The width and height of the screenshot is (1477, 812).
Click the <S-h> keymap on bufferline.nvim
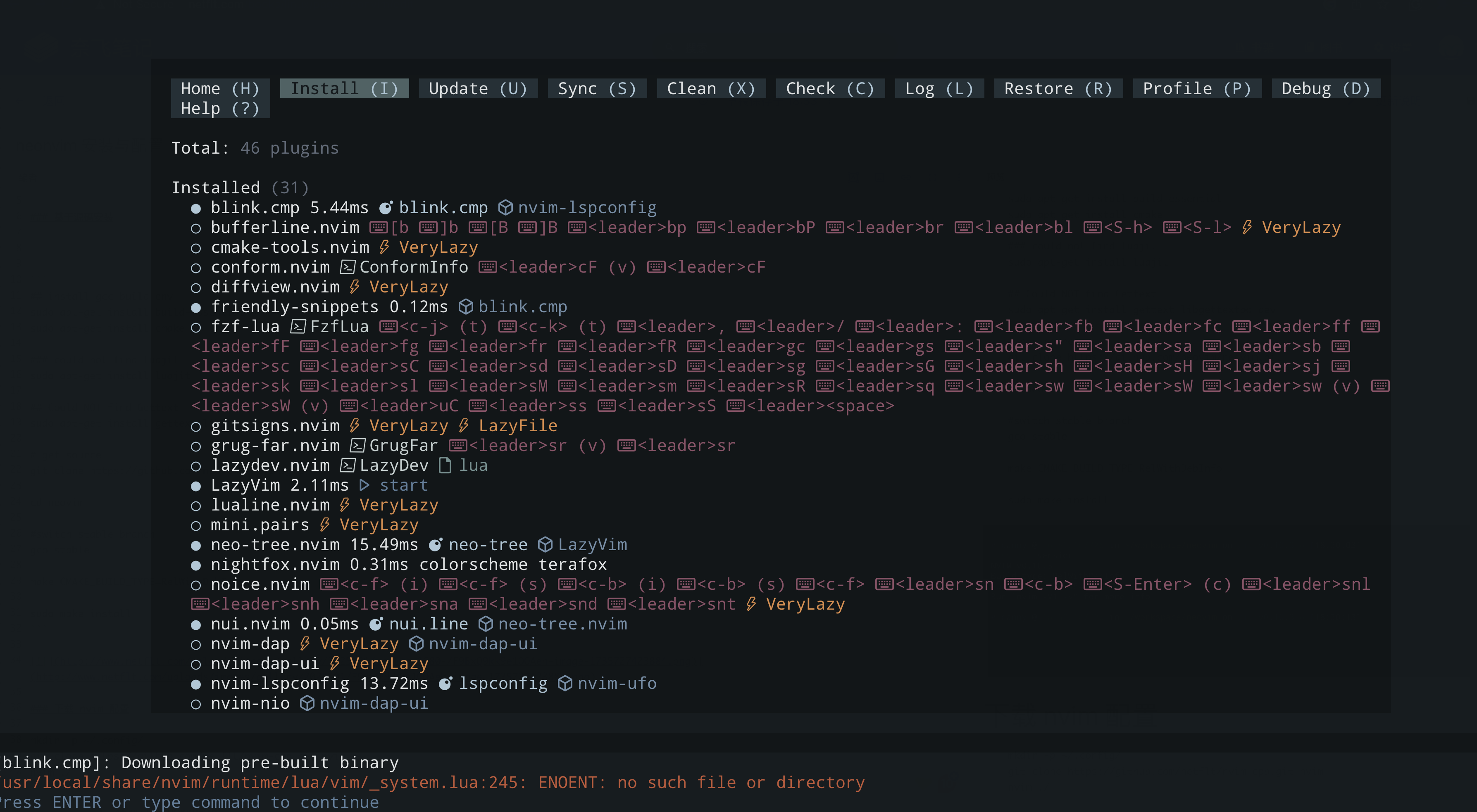point(1128,228)
